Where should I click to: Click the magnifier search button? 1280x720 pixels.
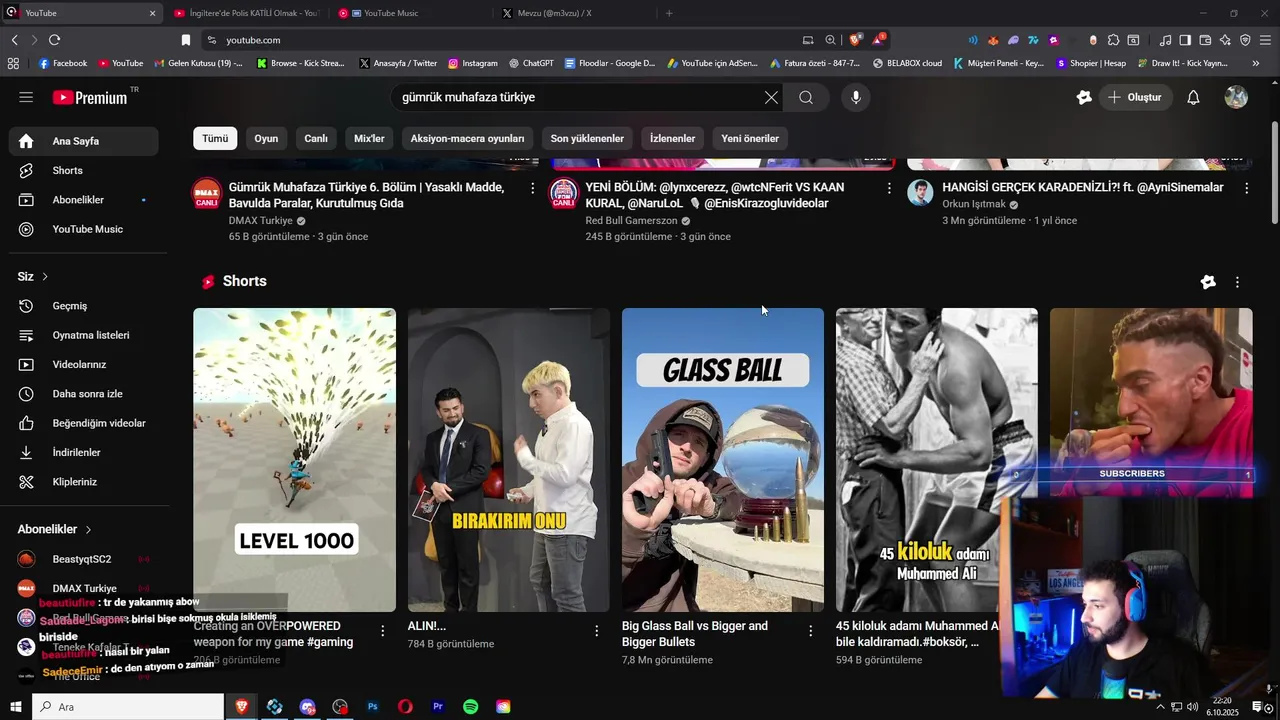[806, 97]
